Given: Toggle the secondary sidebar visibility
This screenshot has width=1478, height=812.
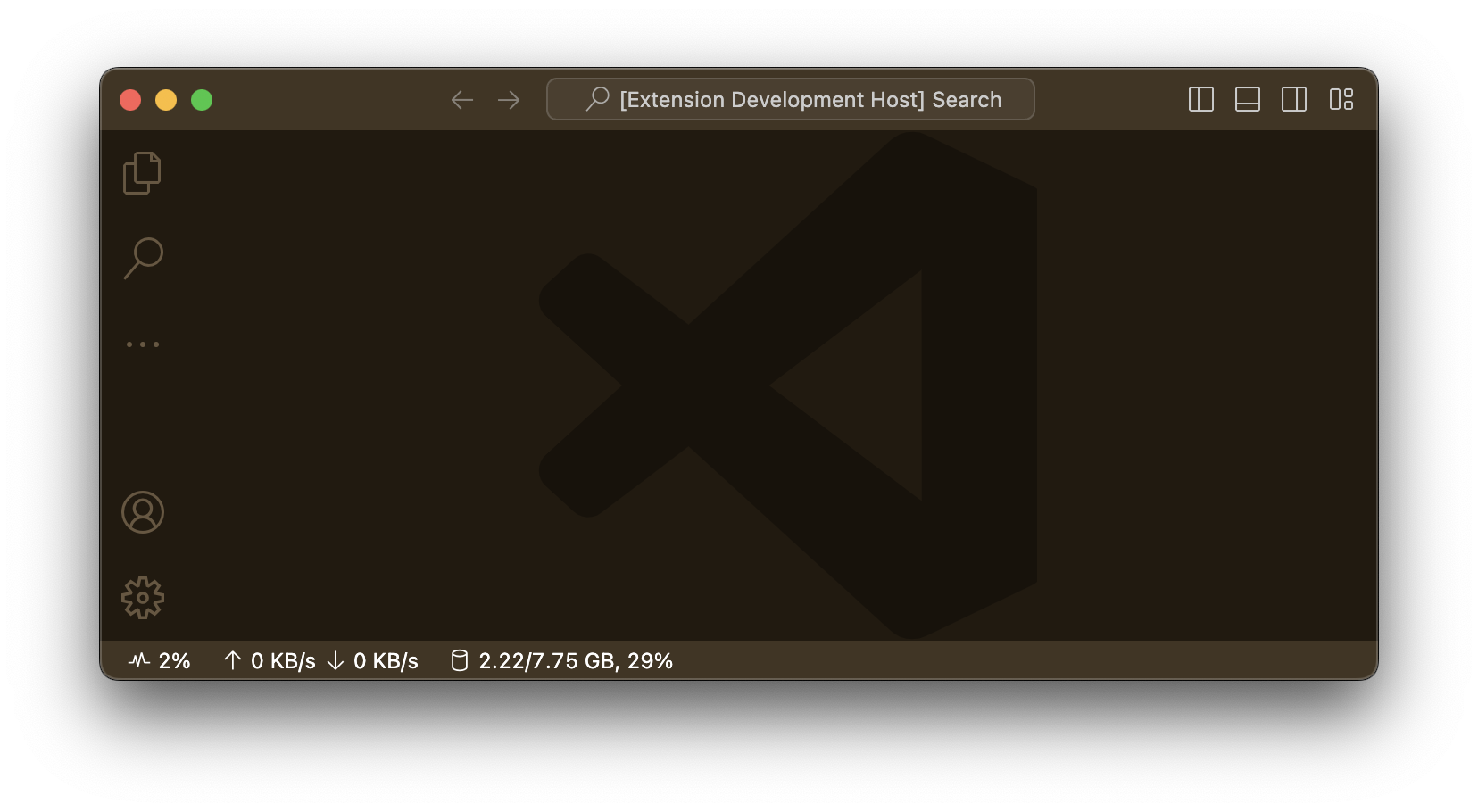Looking at the screenshot, I should (x=1294, y=99).
